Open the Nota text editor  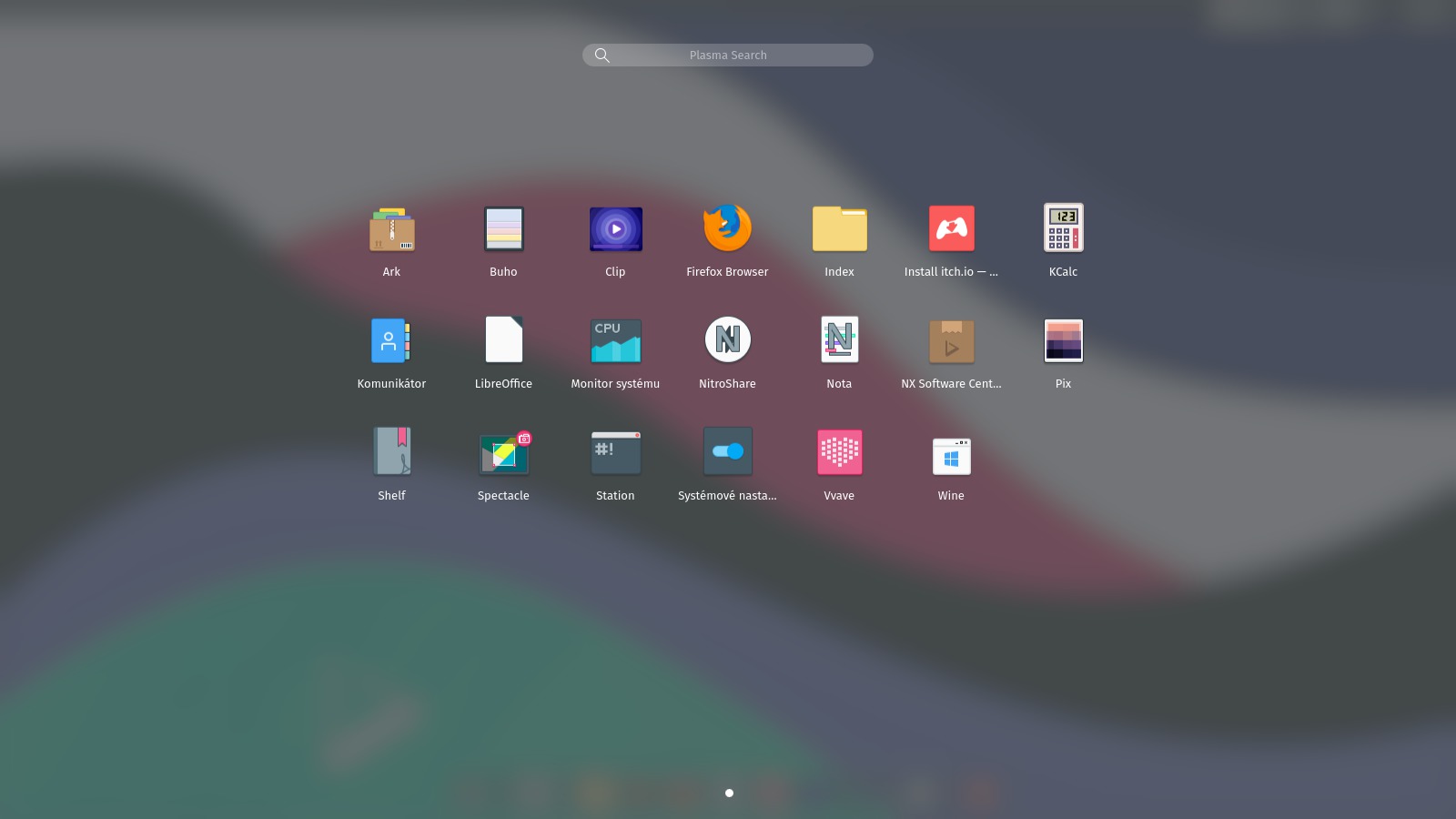coord(839,339)
